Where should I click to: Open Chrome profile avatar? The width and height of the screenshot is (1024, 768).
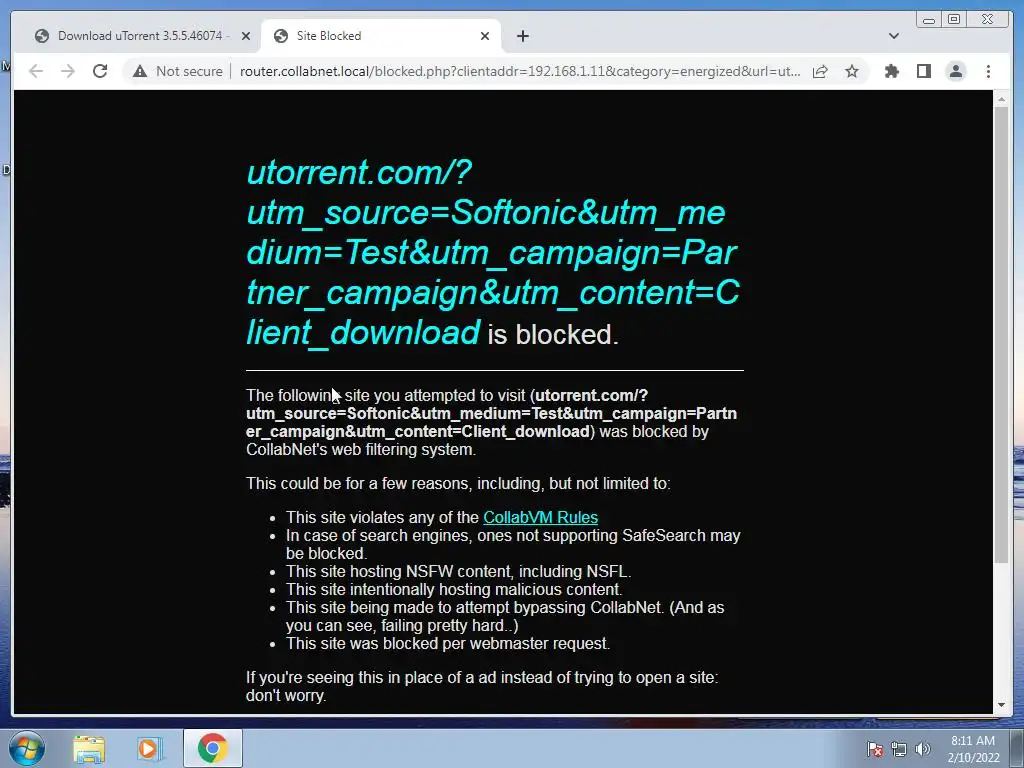955,71
